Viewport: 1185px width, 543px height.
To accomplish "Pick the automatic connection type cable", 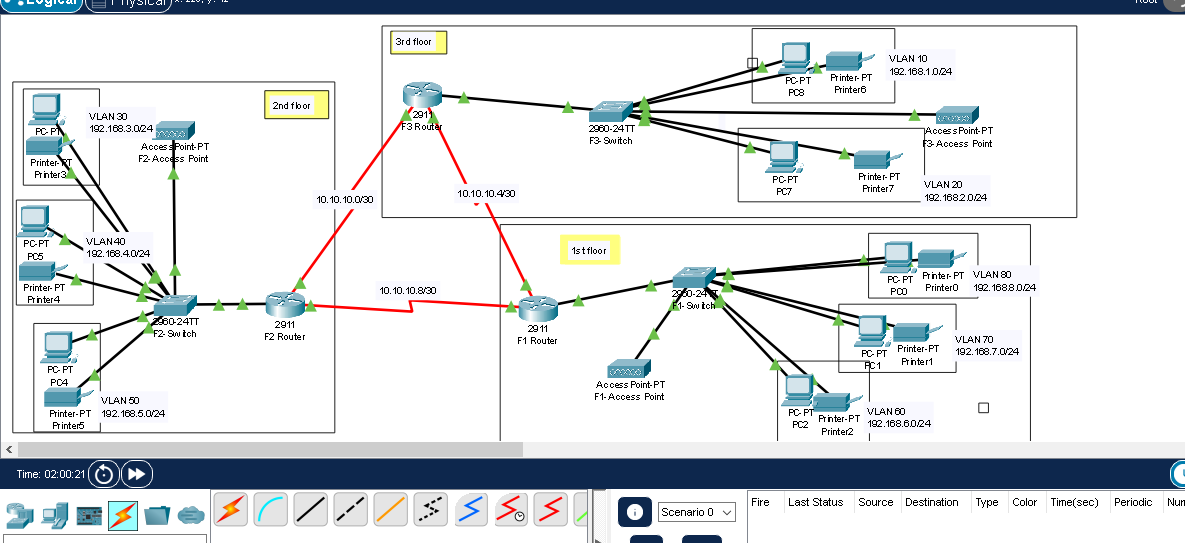I will tap(230, 510).
